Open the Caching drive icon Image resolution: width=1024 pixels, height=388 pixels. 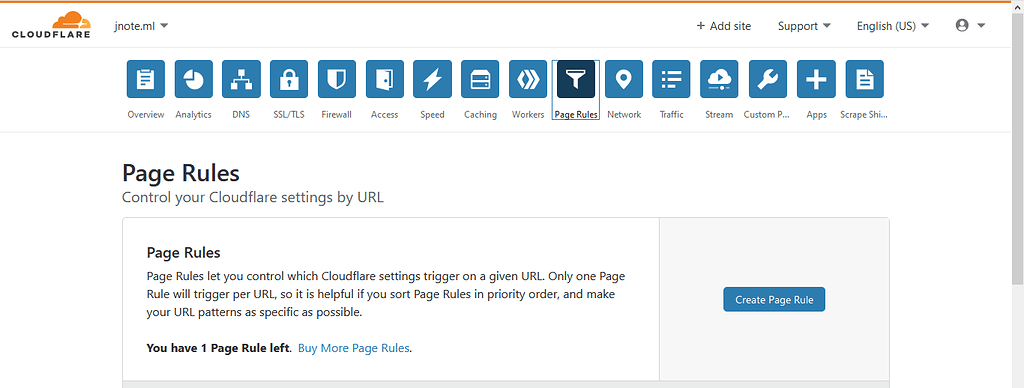click(x=480, y=79)
